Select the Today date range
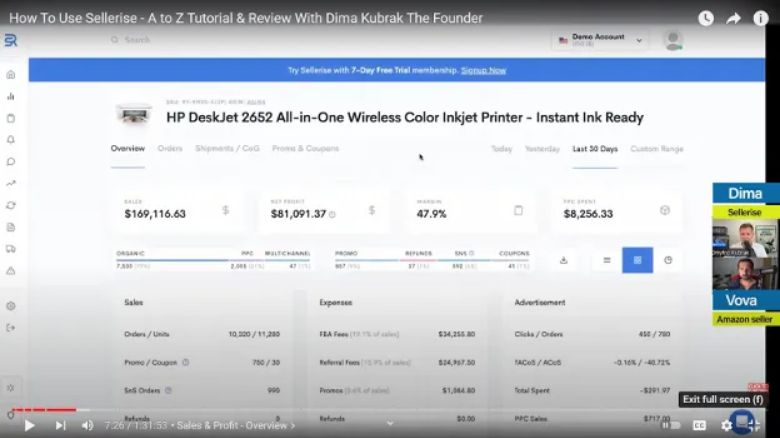The image size is (780, 438). click(501, 149)
